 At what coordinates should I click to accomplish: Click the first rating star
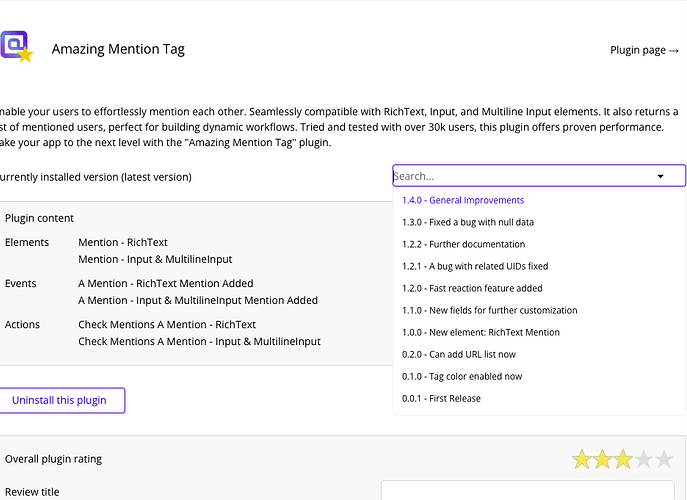point(582,460)
